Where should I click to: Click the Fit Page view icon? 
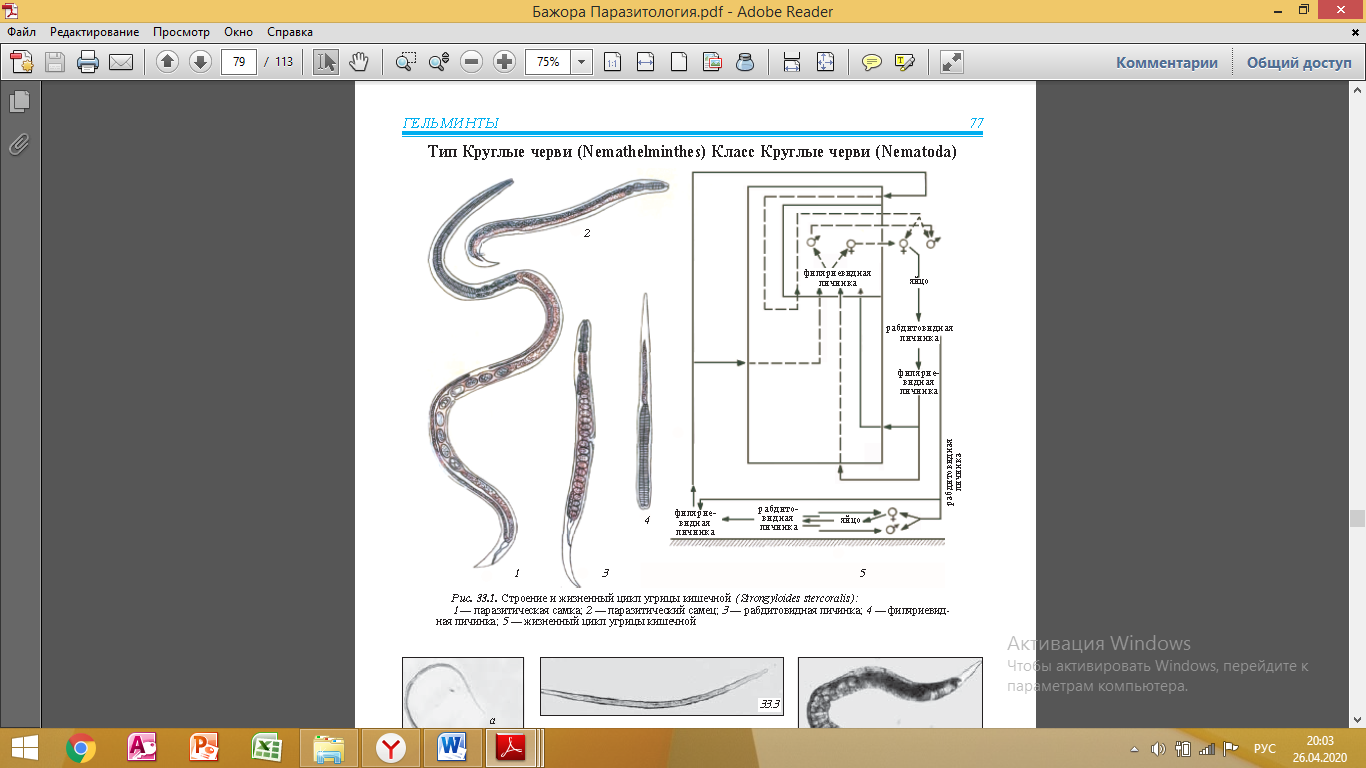(679, 62)
